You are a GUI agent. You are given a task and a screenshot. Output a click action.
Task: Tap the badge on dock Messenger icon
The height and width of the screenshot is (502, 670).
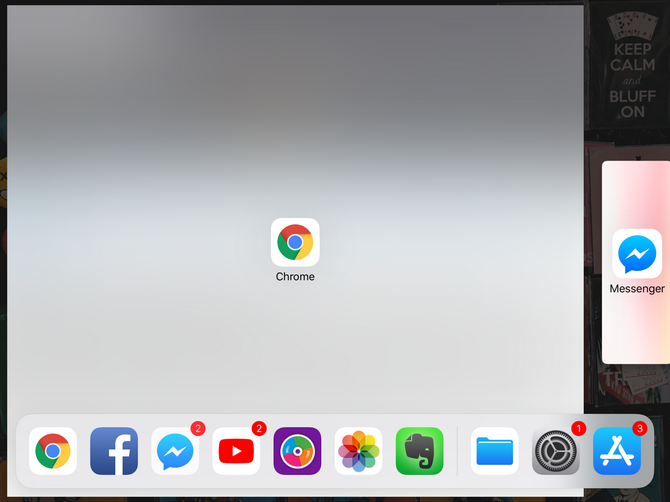(198, 429)
